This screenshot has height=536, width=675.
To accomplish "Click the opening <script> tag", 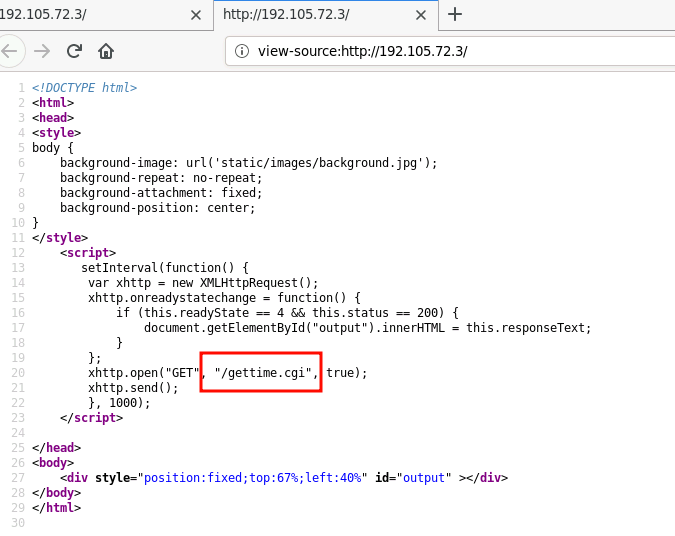I will [88, 253].
